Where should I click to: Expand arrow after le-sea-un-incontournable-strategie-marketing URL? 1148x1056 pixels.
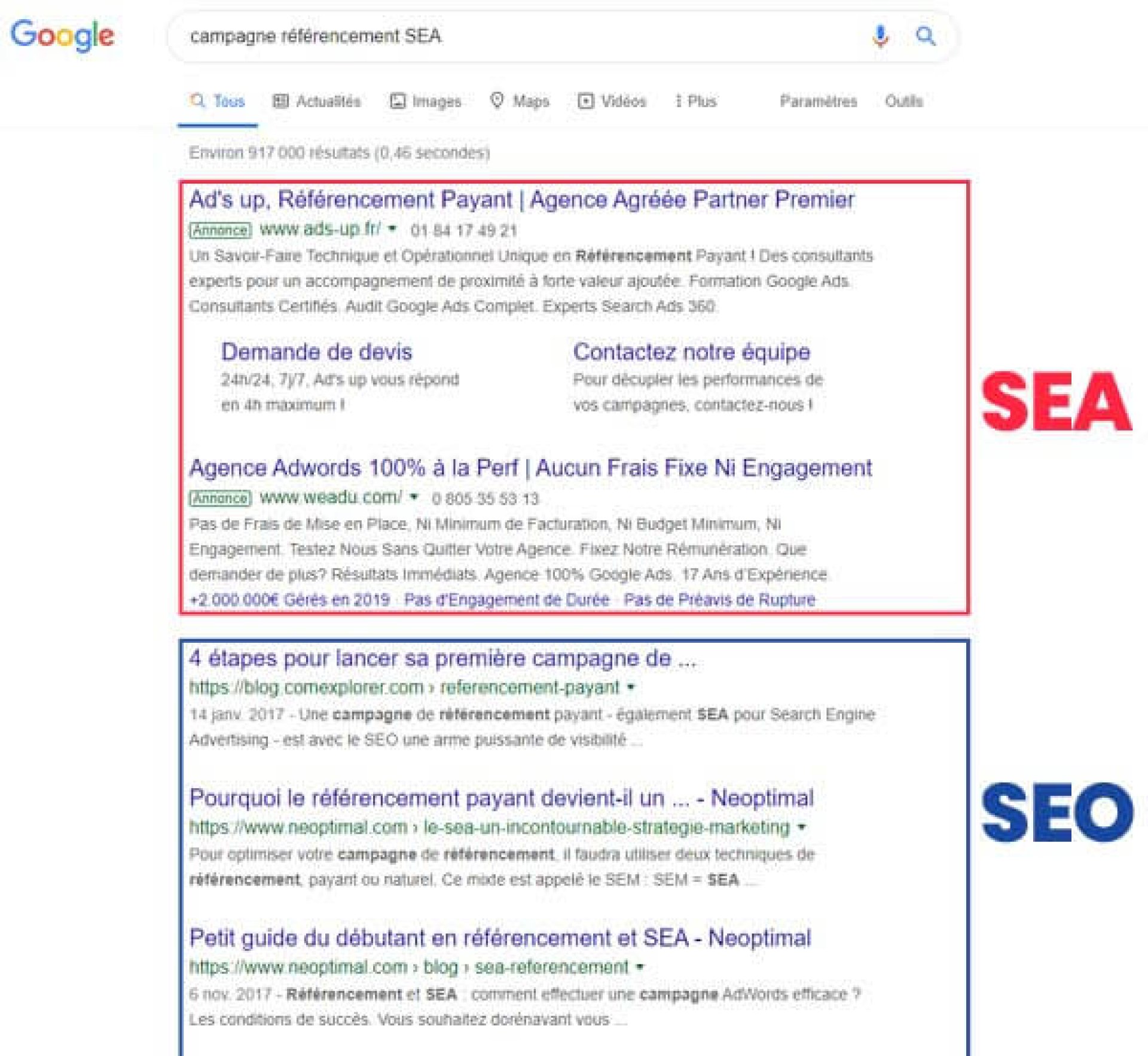(801, 828)
